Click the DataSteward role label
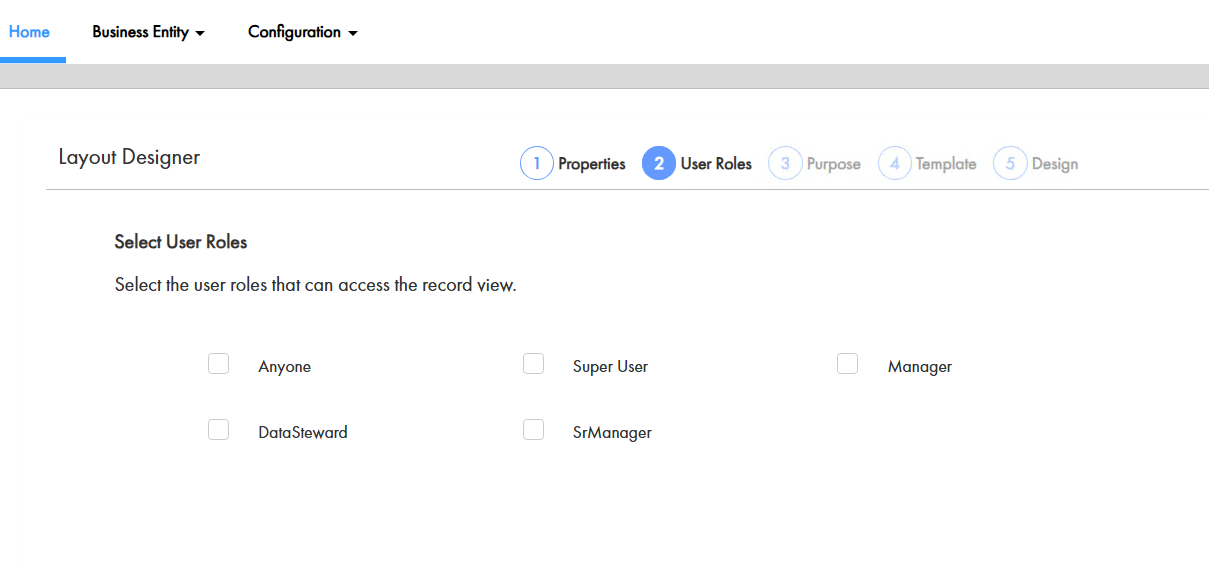This screenshot has height=567, width=1209. click(x=303, y=433)
